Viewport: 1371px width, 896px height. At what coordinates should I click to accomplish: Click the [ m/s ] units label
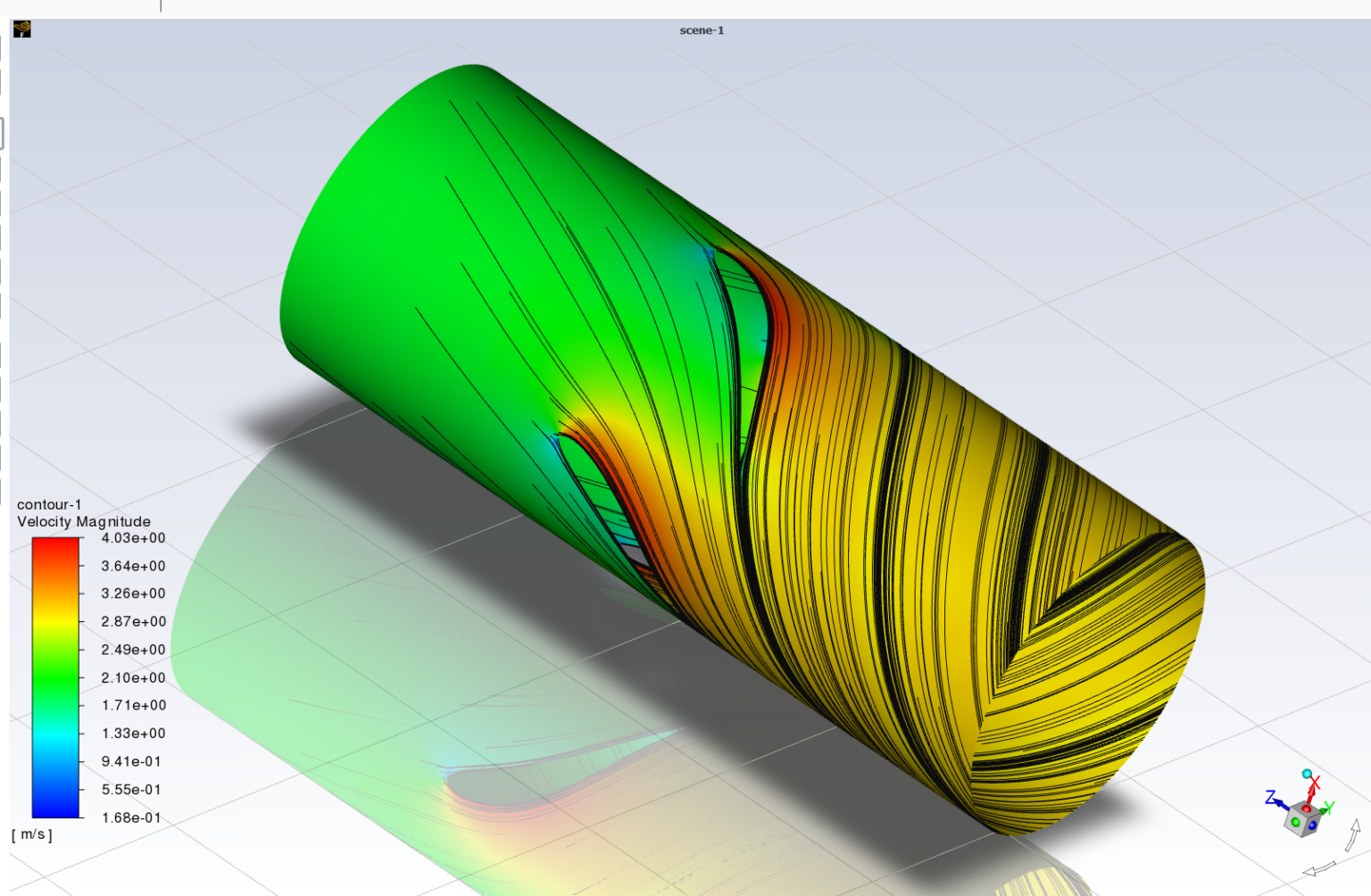click(32, 834)
